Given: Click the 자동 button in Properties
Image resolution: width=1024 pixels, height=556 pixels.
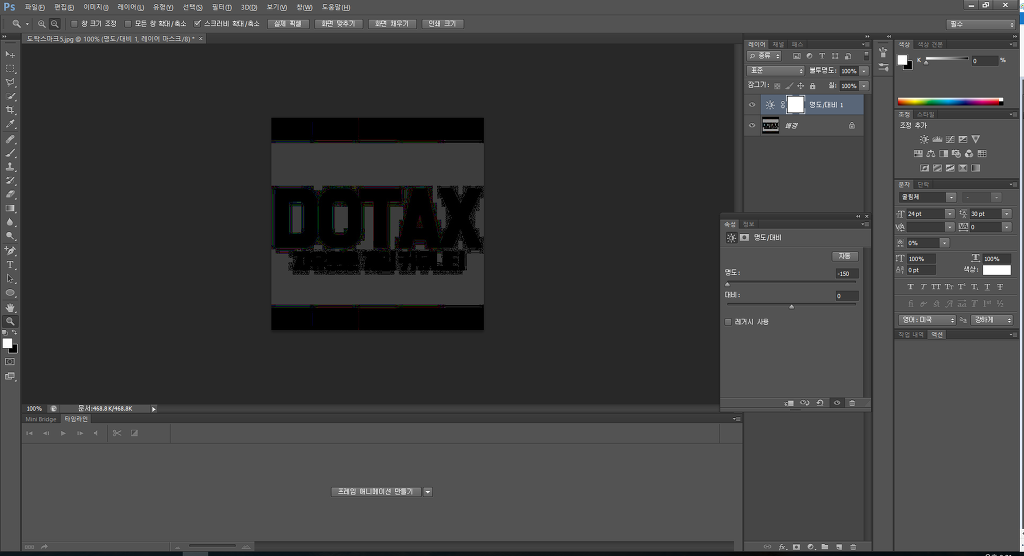Looking at the screenshot, I should tap(844, 256).
